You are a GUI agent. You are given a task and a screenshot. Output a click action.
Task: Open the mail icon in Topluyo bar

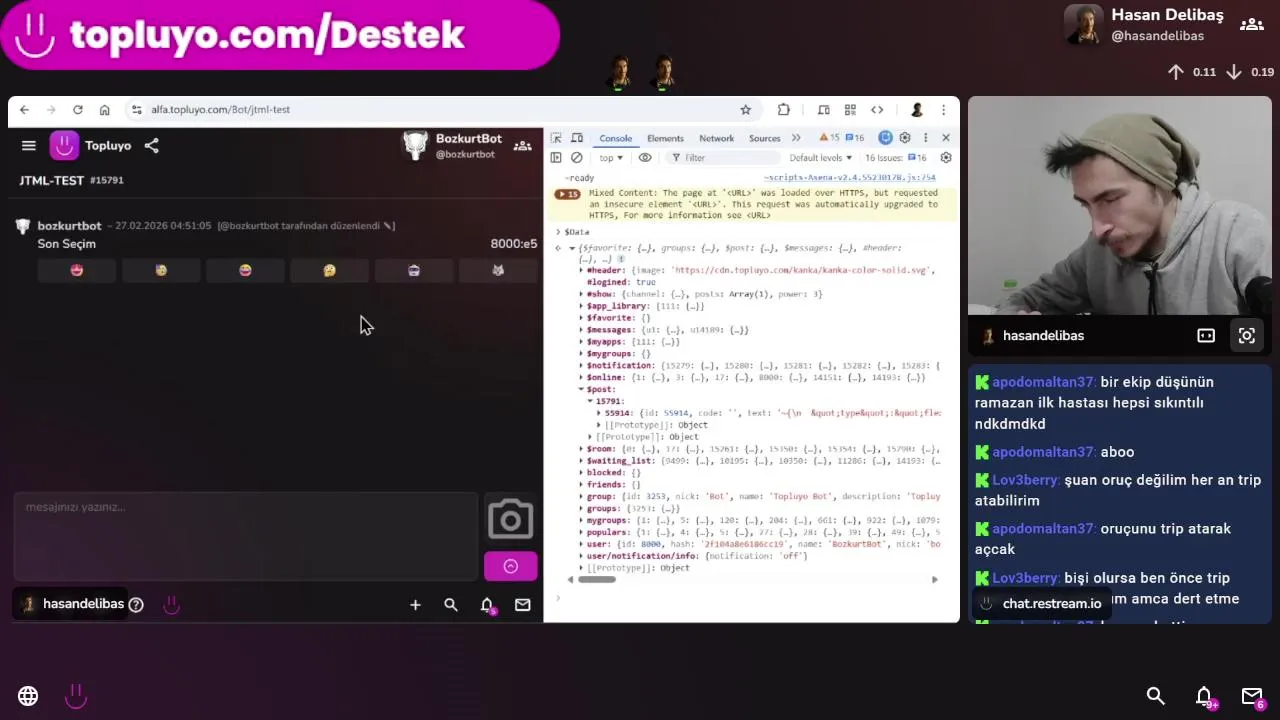(x=523, y=605)
